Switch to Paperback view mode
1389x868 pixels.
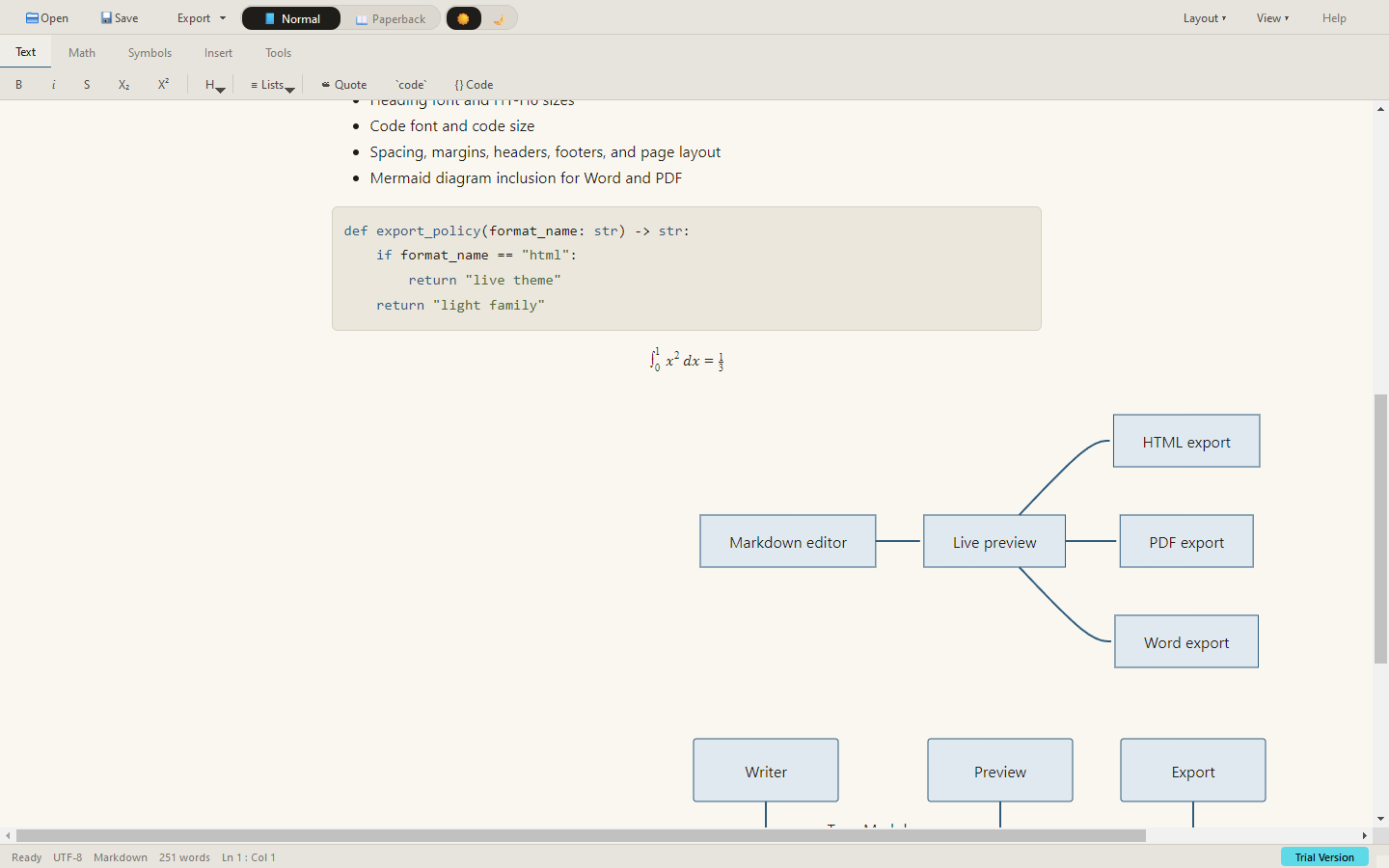coord(391,18)
